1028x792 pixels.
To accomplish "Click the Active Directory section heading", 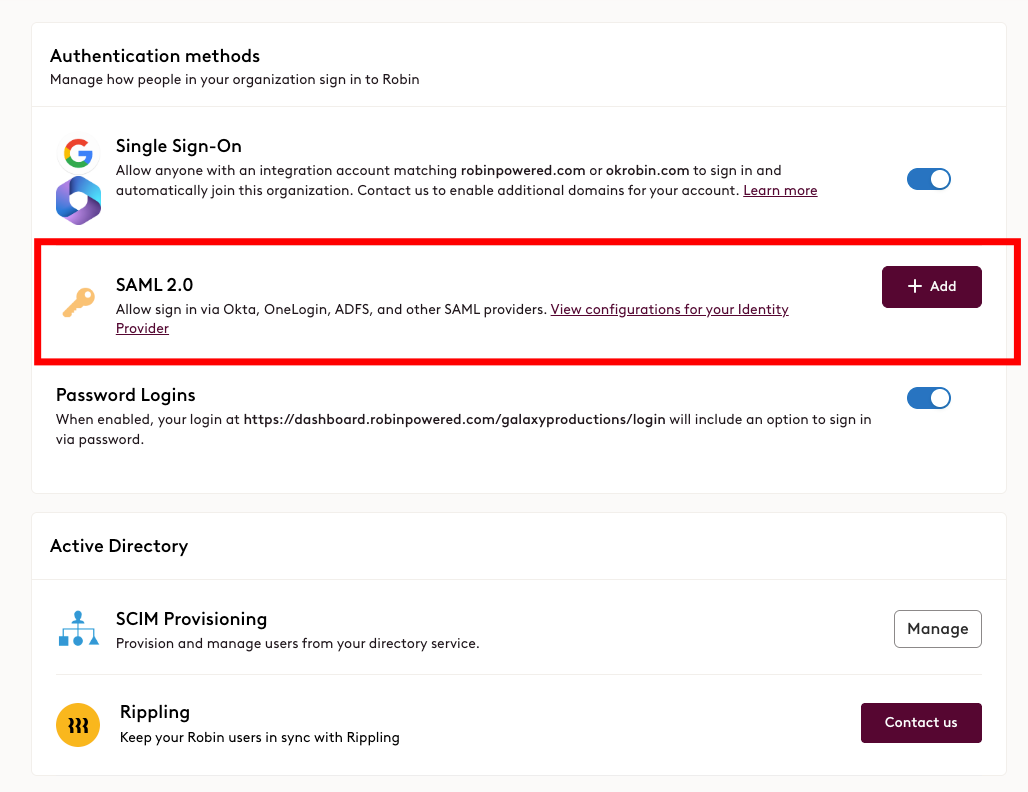I will pyautogui.click(x=119, y=546).
